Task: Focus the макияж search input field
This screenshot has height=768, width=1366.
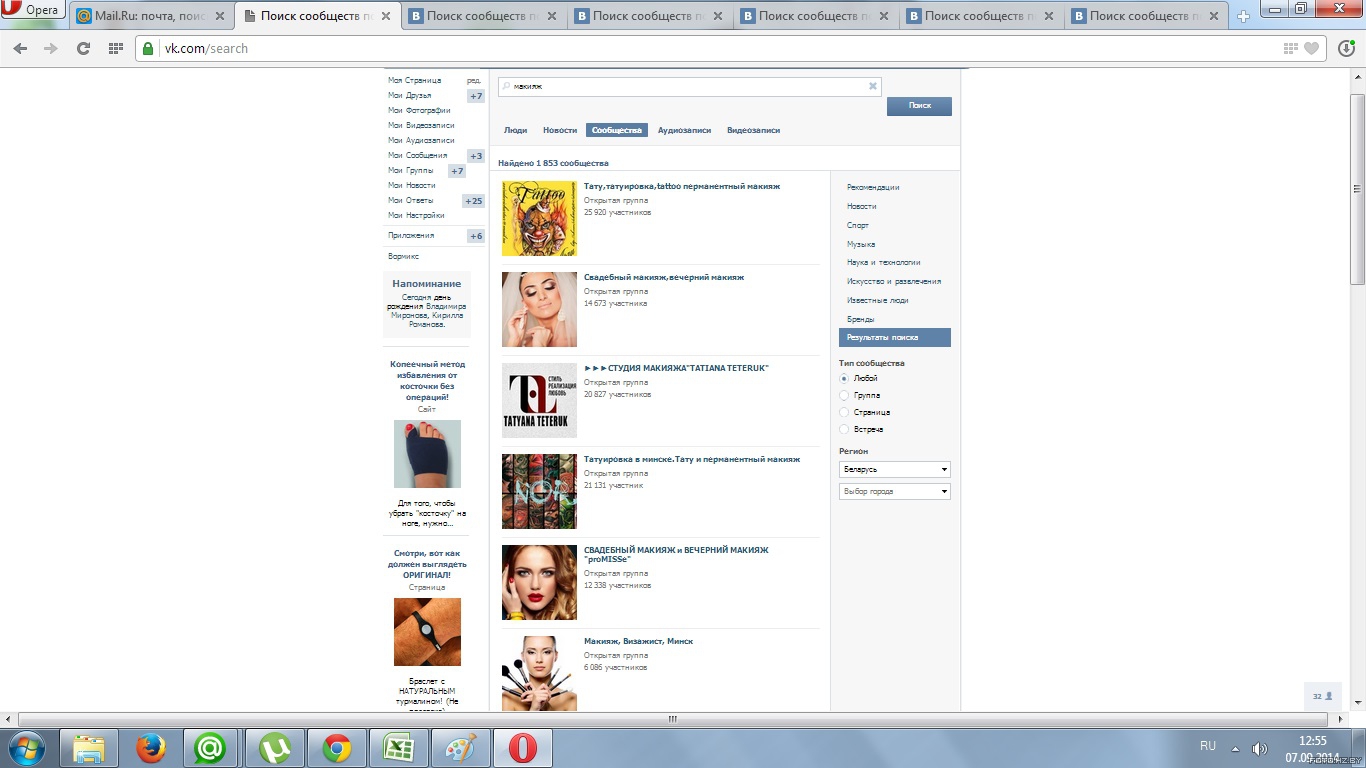Action: 690,86
